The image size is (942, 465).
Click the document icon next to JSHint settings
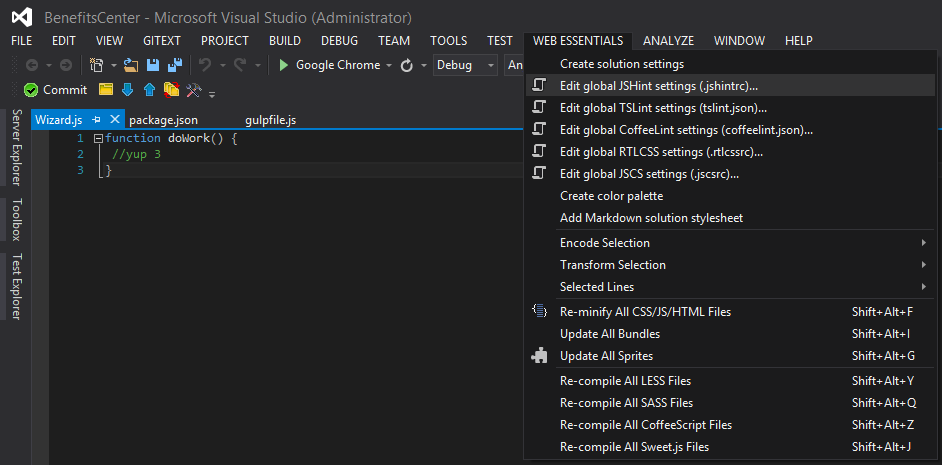click(539, 85)
